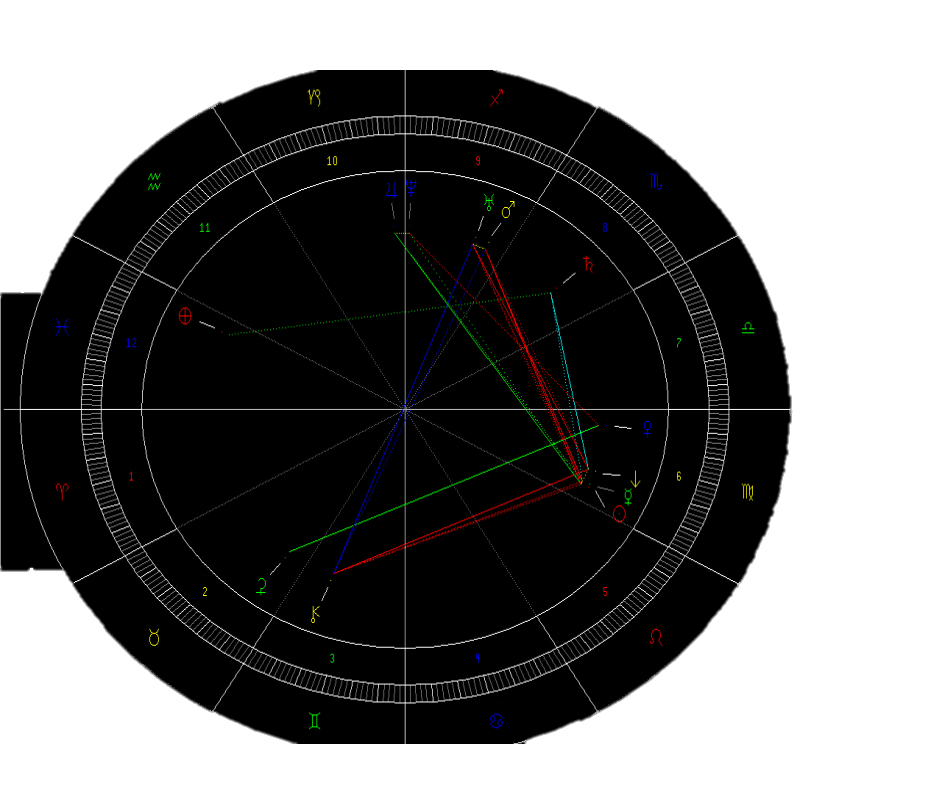Screen dimensions: 942x796
Task: Select the green Mercury planet symbol
Action: 628,497
